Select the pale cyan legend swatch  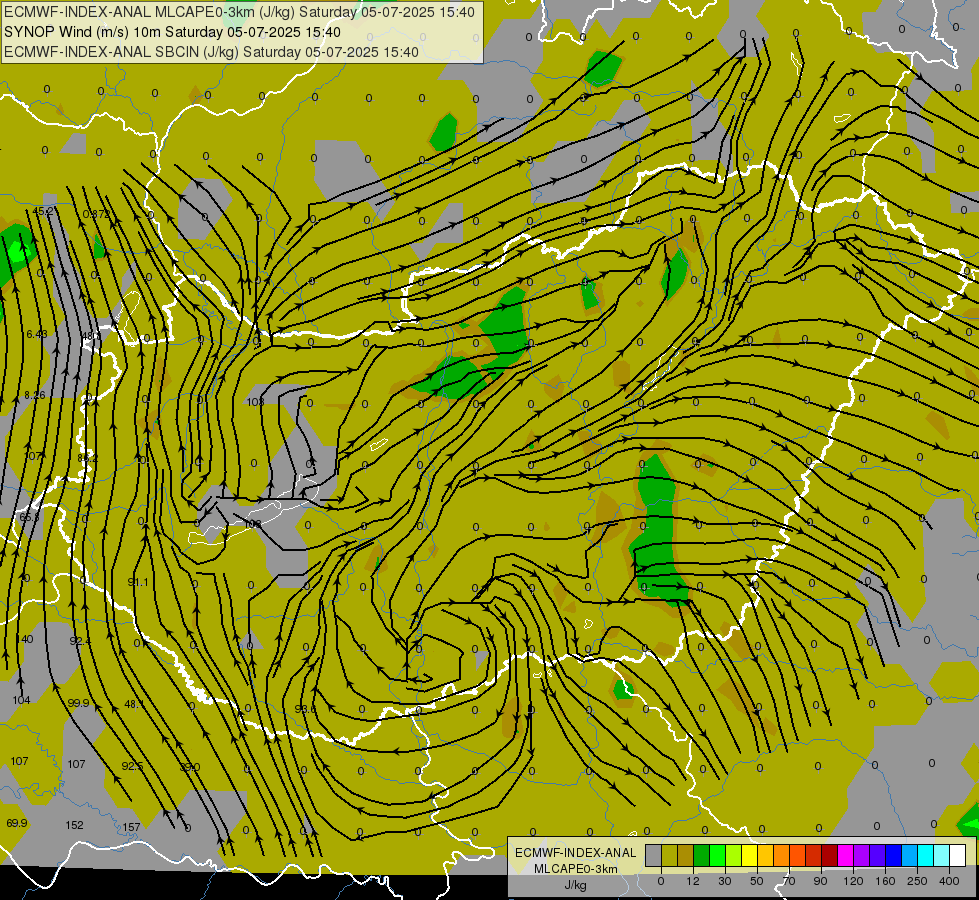(942, 855)
